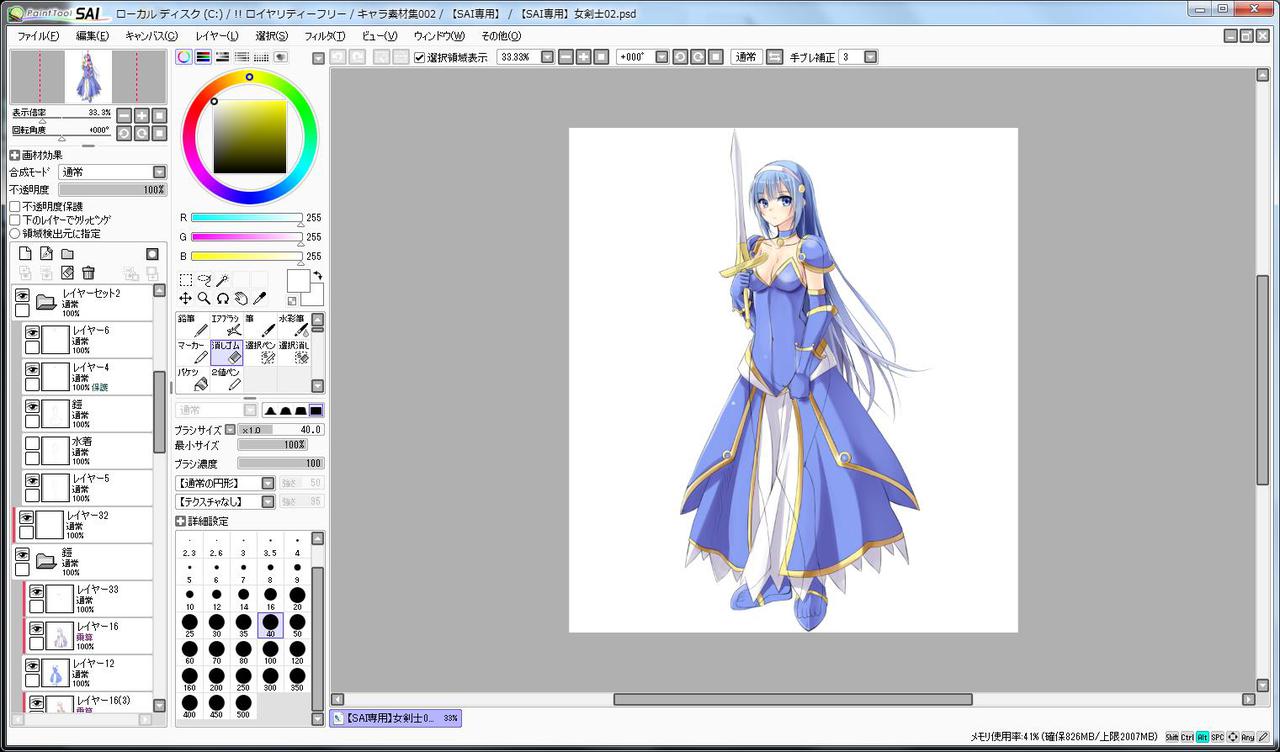Choose the マーカー marker tool

[x=193, y=352]
